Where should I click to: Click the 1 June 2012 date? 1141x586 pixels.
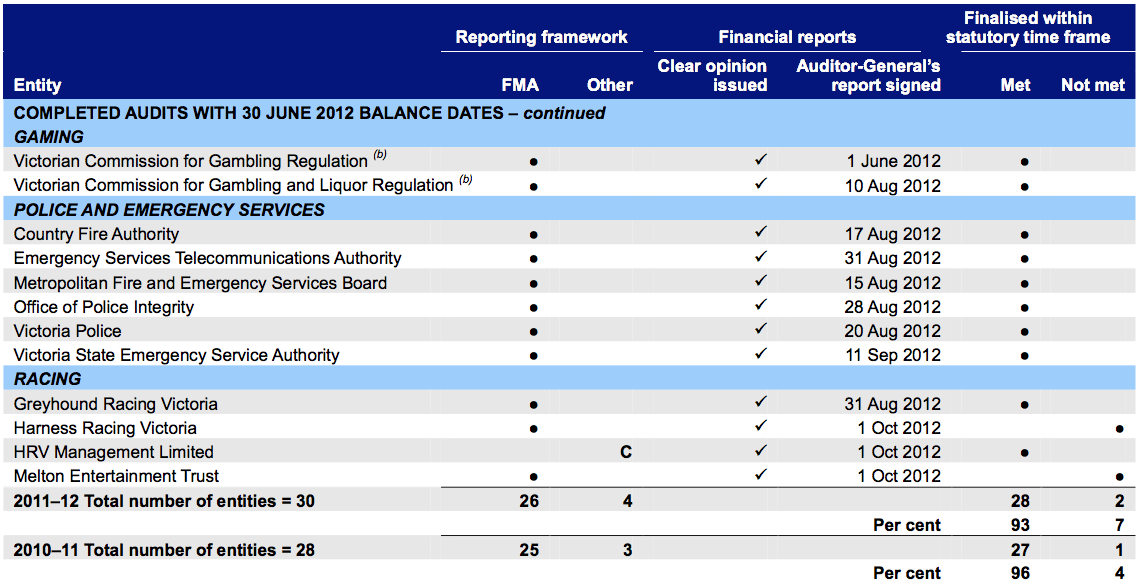[893, 161]
